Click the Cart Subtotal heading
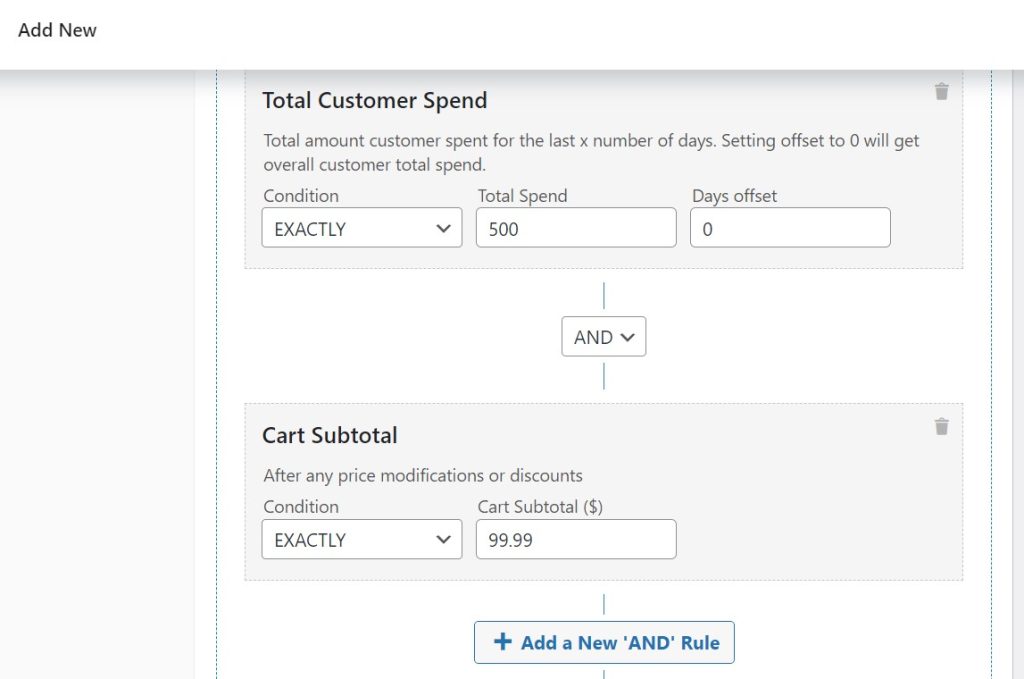Viewport: 1024px width, 679px height. [x=330, y=435]
